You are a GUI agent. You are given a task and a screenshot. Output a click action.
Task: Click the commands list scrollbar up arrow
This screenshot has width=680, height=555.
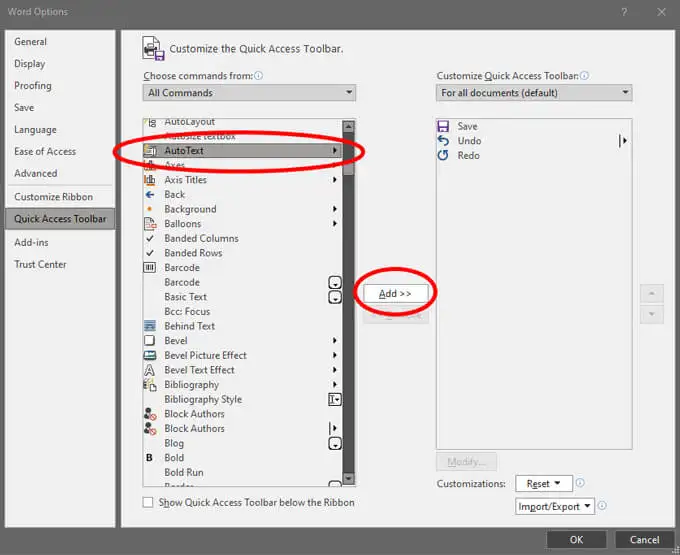[349, 126]
